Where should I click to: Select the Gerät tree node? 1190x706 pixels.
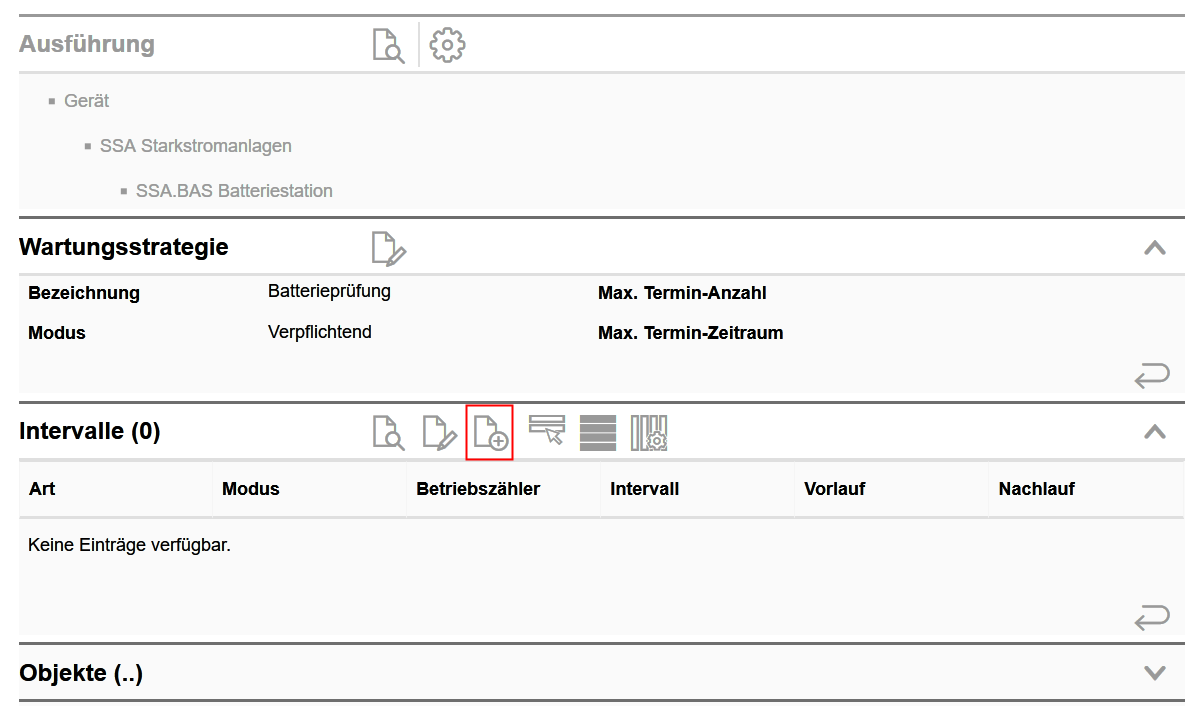86,101
